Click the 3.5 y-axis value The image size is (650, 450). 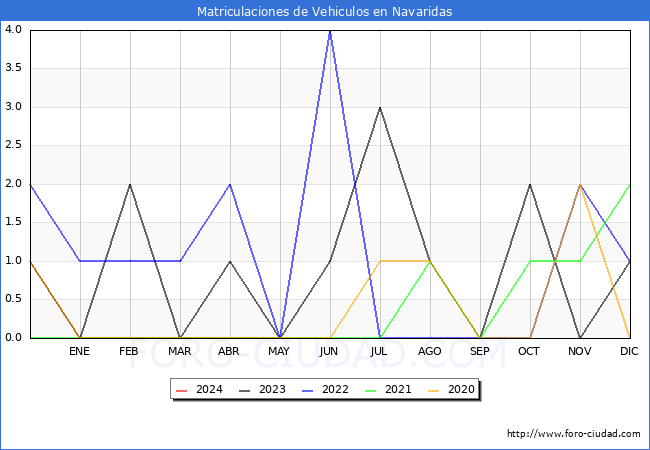click(x=13, y=68)
